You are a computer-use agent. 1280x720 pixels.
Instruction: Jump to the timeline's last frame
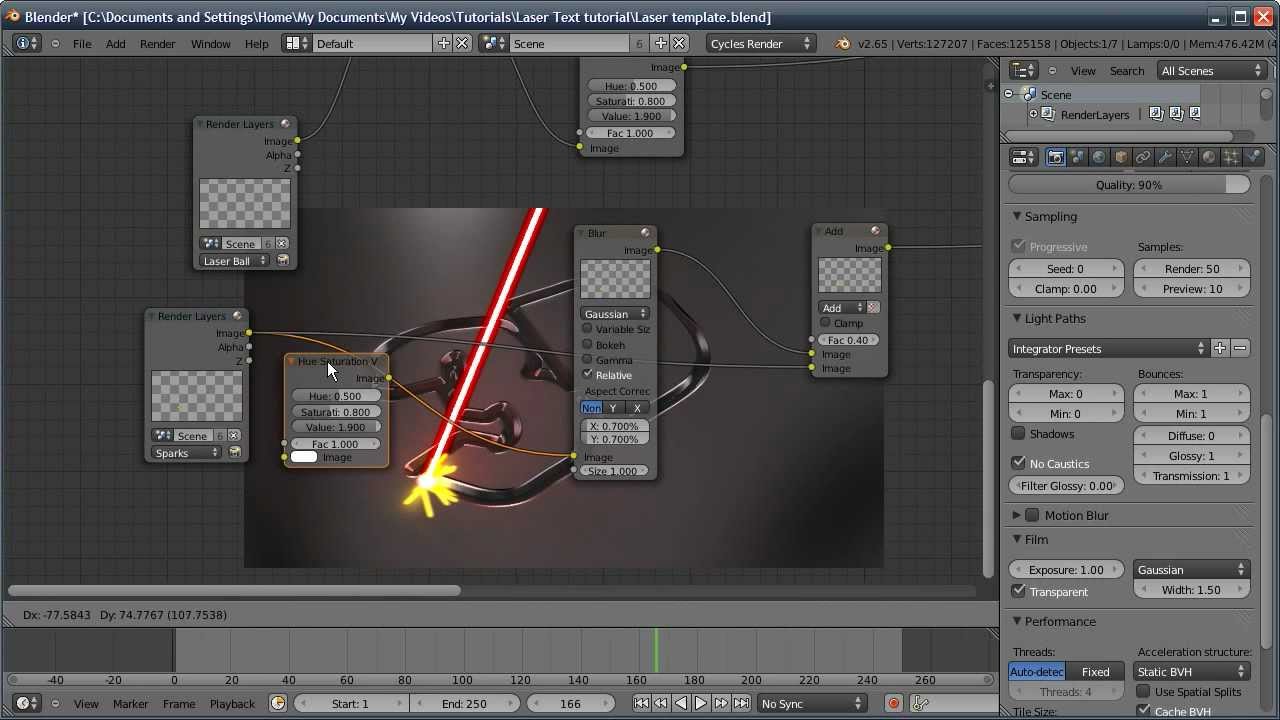pos(741,704)
